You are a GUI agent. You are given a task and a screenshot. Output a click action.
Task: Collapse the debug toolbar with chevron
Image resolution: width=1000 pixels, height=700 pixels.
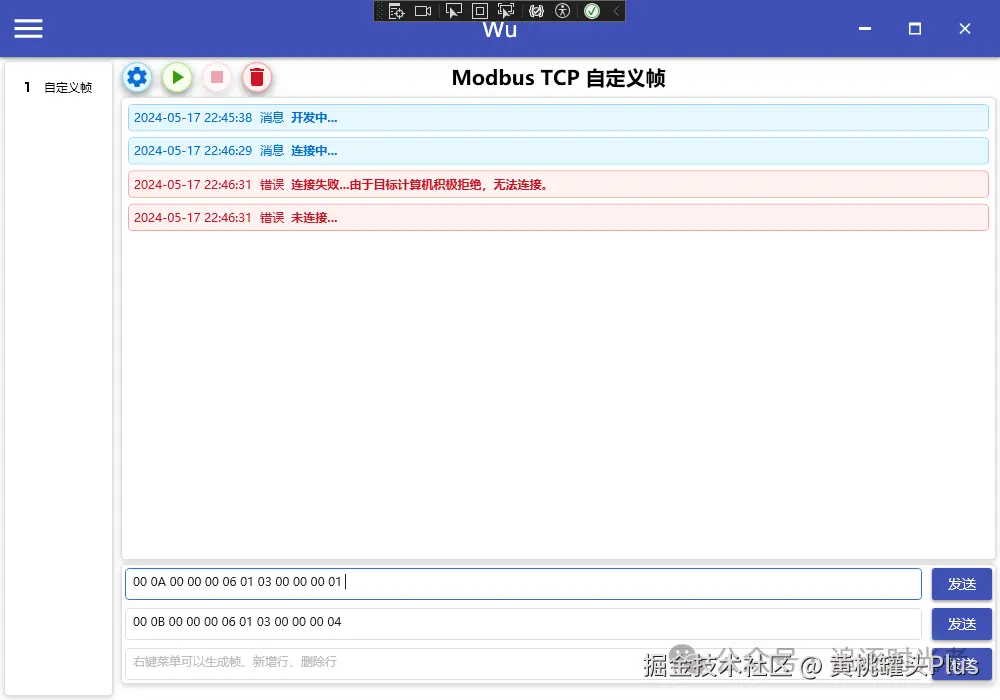pos(616,11)
